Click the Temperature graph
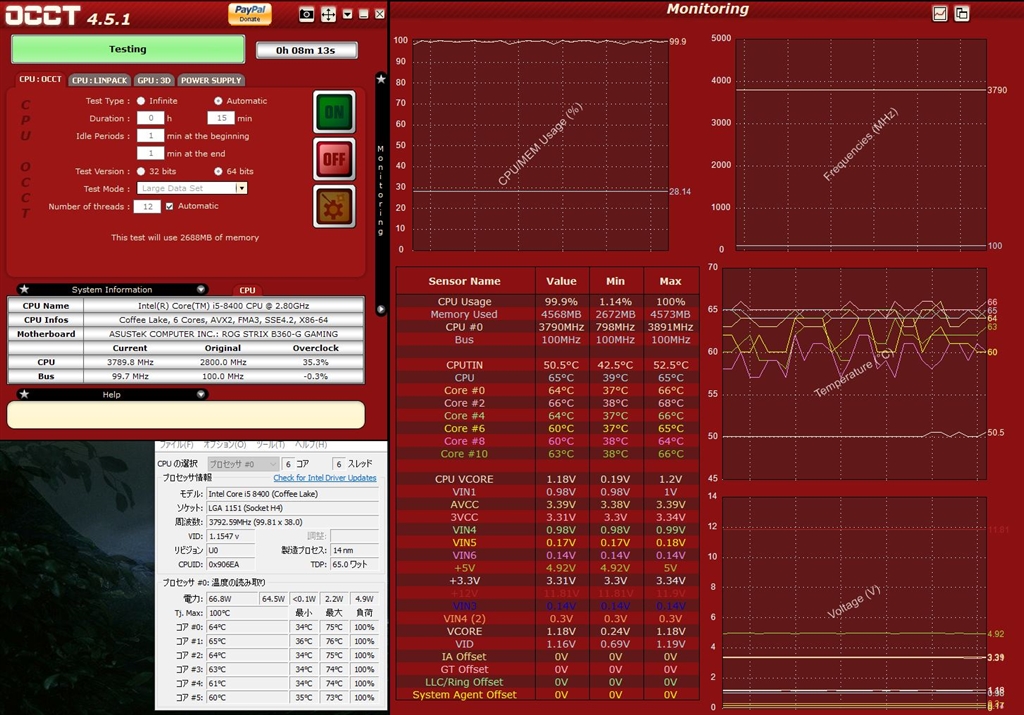 click(x=854, y=373)
